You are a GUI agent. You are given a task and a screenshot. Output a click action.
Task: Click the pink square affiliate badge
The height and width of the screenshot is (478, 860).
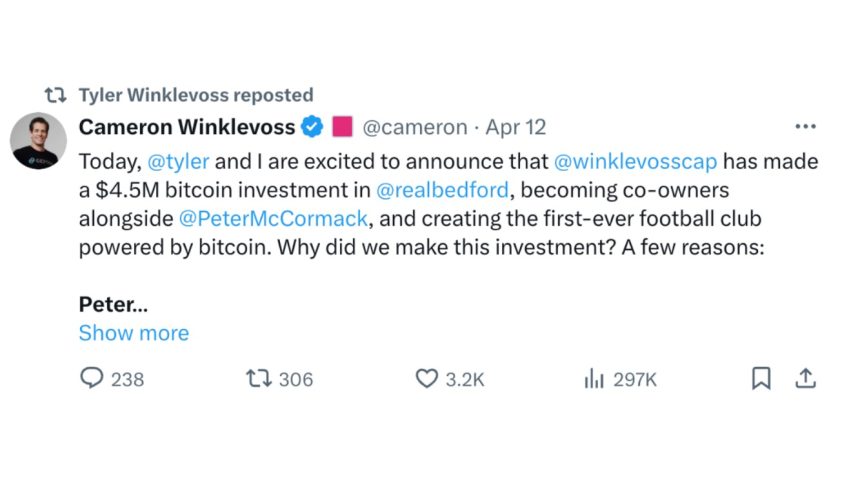click(342, 127)
